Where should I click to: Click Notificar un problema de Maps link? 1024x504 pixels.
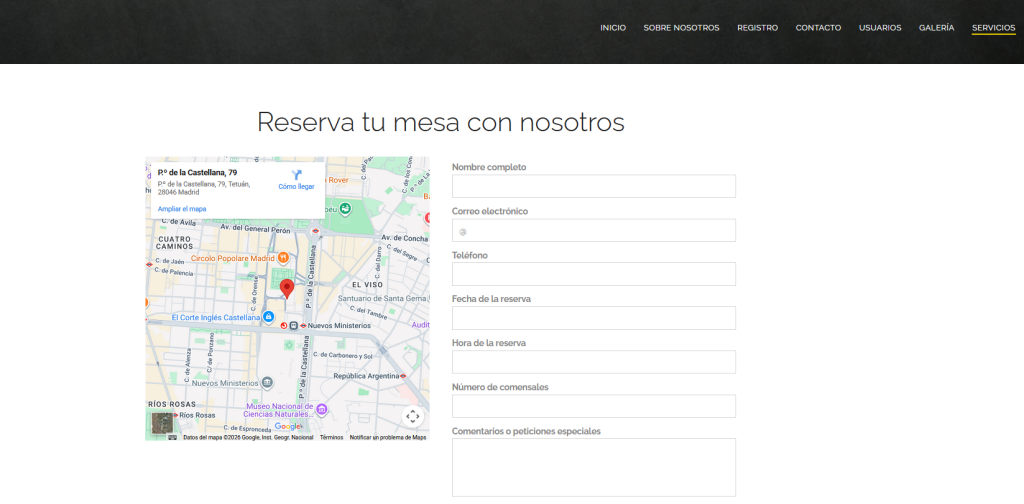tap(388, 437)
